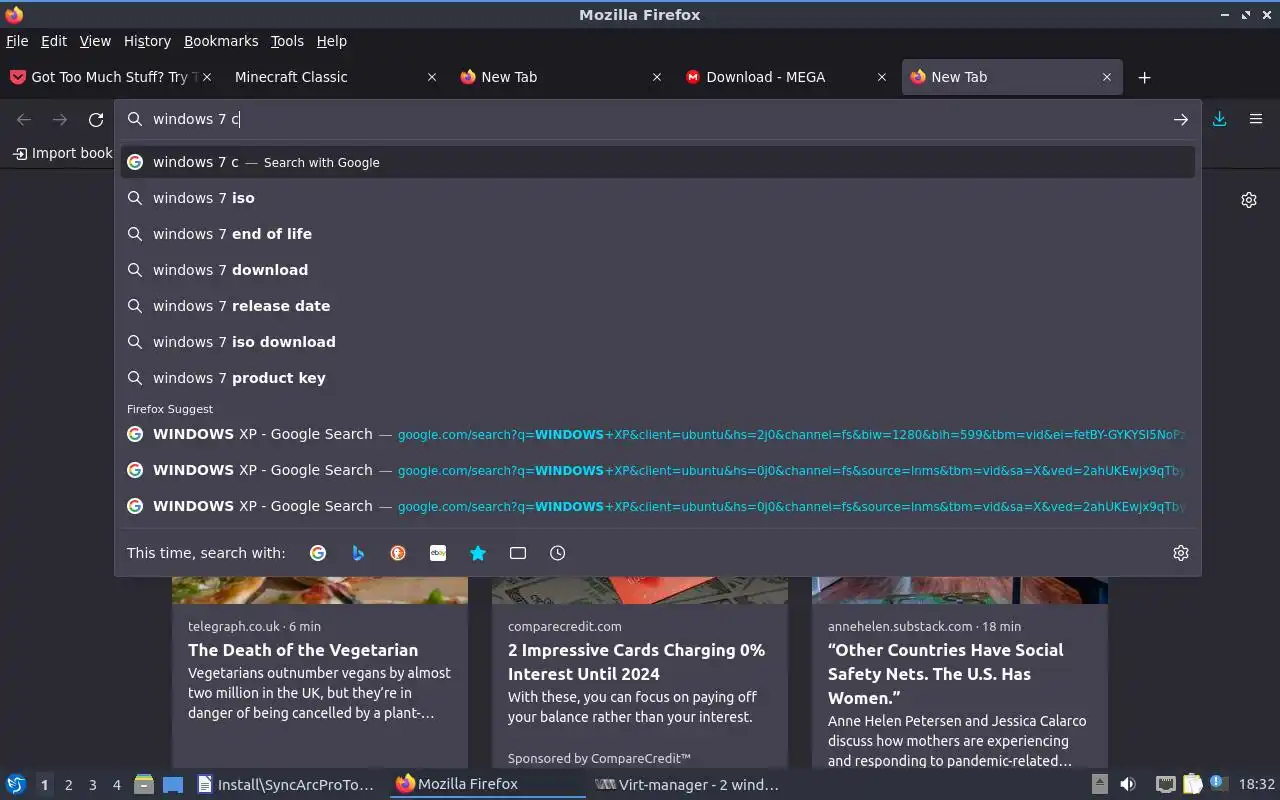The image size is (1280, 800).
Task: Switch to workspace 4 in taskbar
Action: point(116,785)
